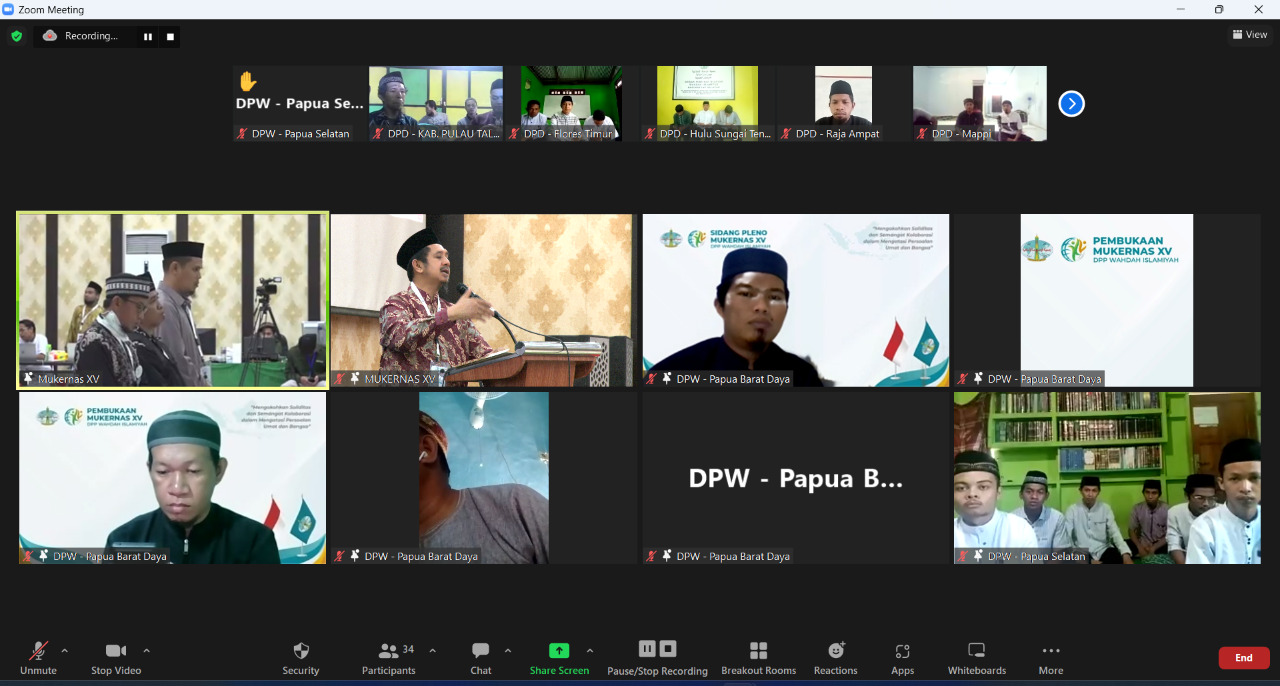Select the DPD - KAB. PULAU TAL... video thumbnail
The width and height of the screenshot is (1280, 686).
click(x=436, y=104)
